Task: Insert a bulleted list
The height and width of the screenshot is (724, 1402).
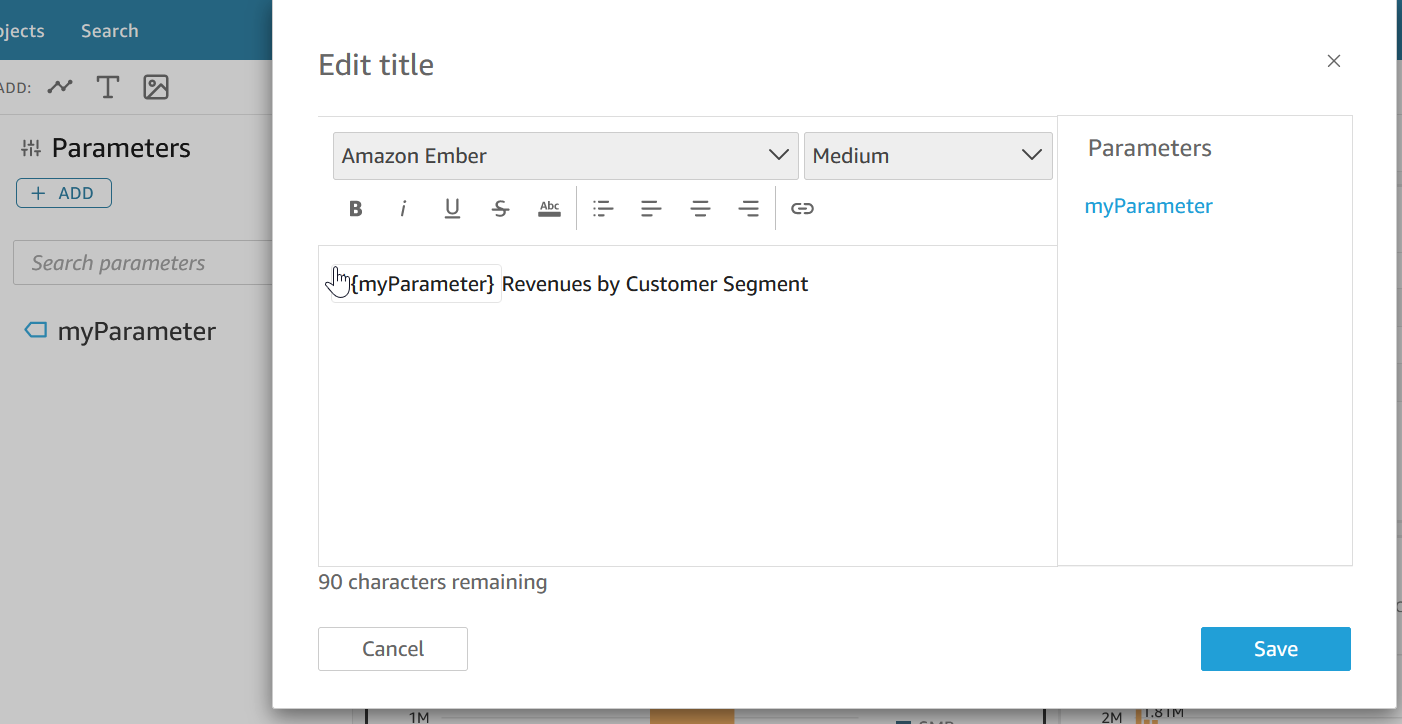Action: point(602,208)
